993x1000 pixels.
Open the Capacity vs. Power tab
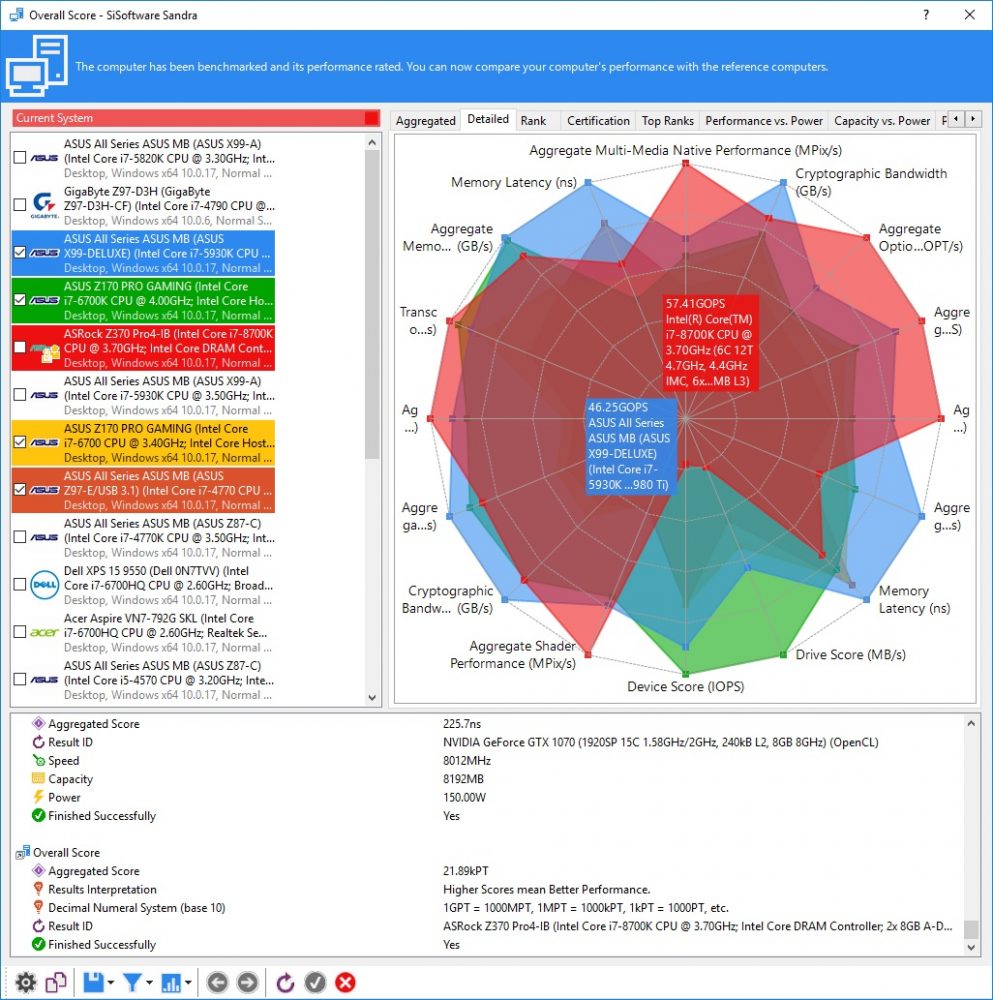[x=882, y=121]
